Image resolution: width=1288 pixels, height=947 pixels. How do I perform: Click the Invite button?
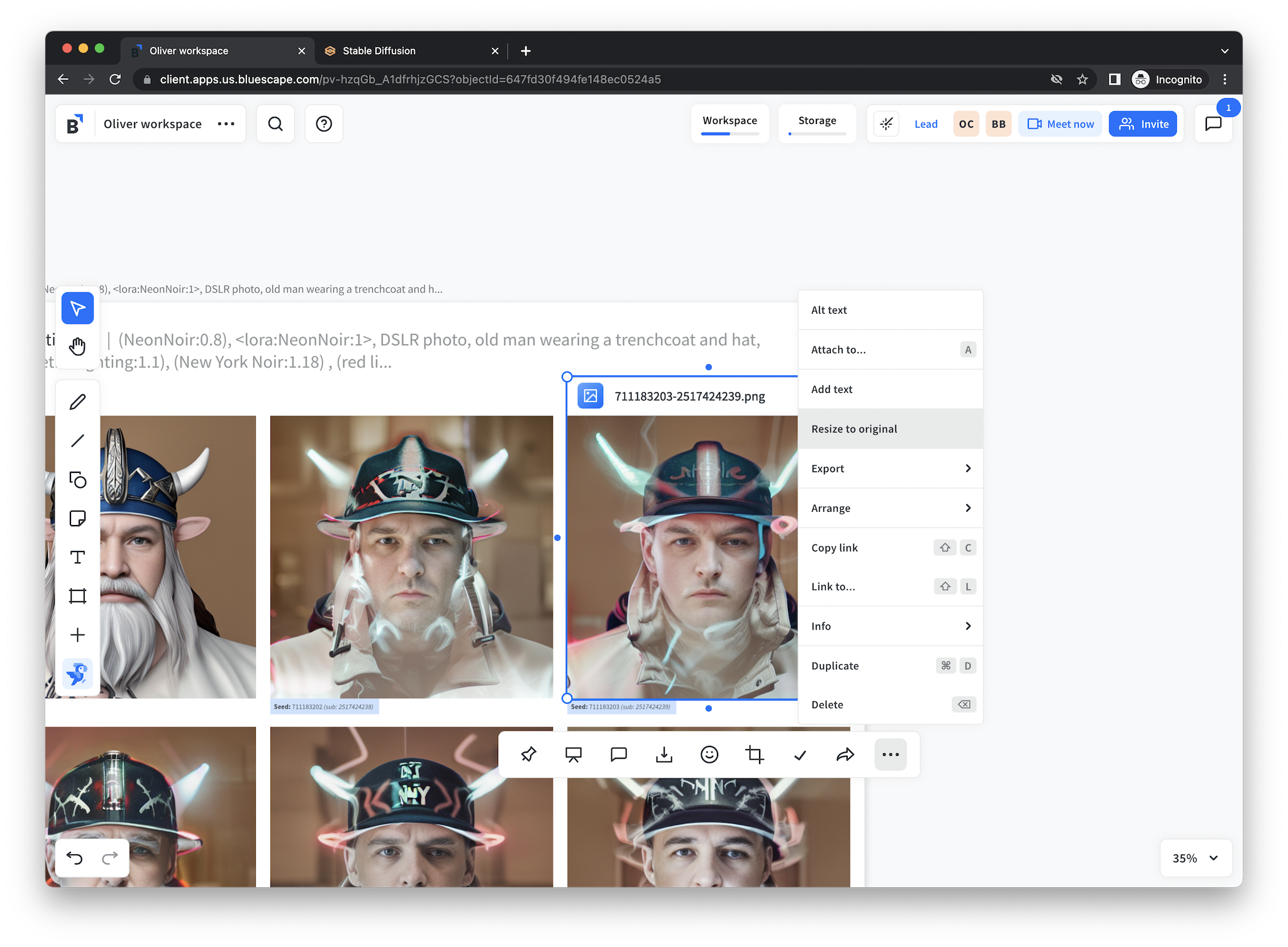pyautogui.click(x=1142, y=124)
